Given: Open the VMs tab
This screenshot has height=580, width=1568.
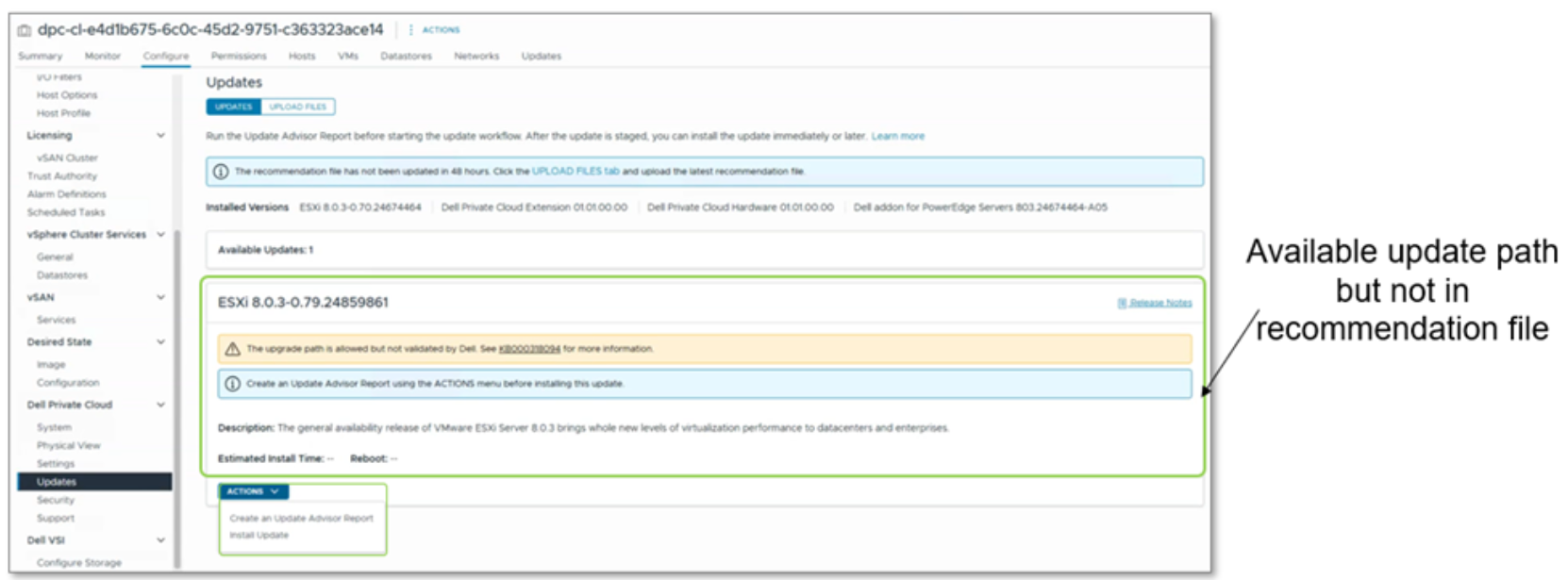Looking at the screenshot, I should [348, 57].
